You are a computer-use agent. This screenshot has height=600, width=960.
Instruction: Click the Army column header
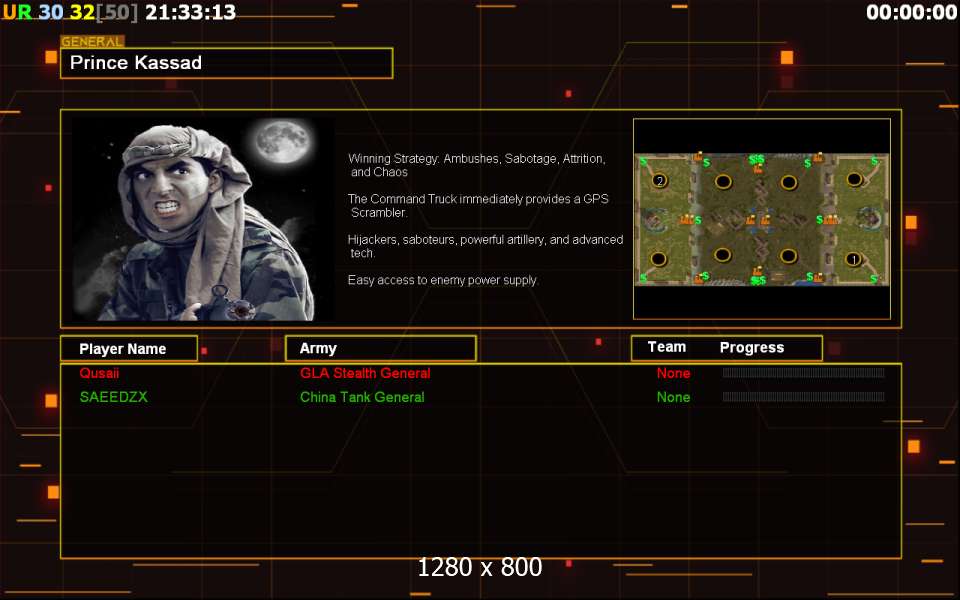tap(381, 348)
